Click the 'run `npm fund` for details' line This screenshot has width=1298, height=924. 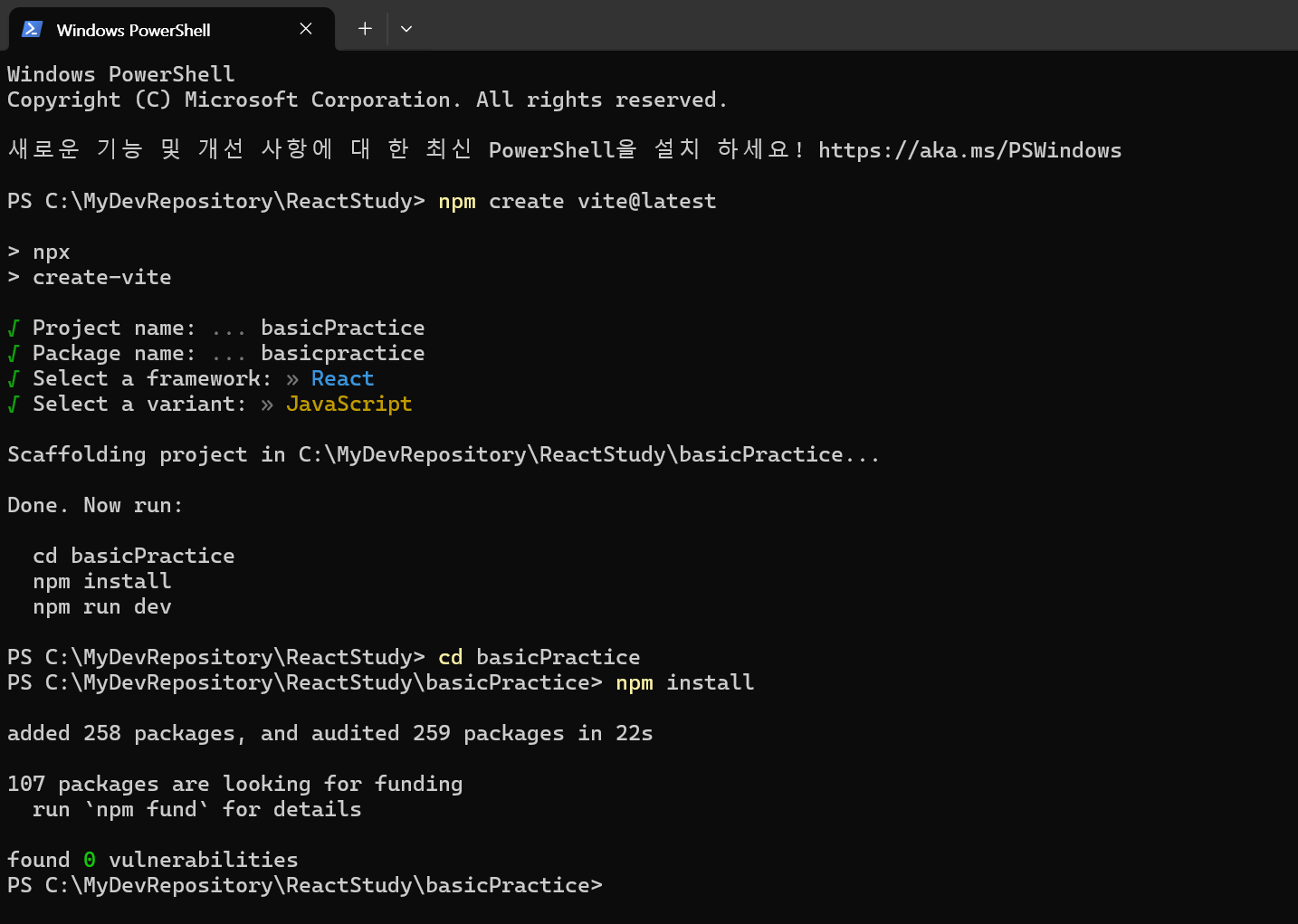(197, 809)
